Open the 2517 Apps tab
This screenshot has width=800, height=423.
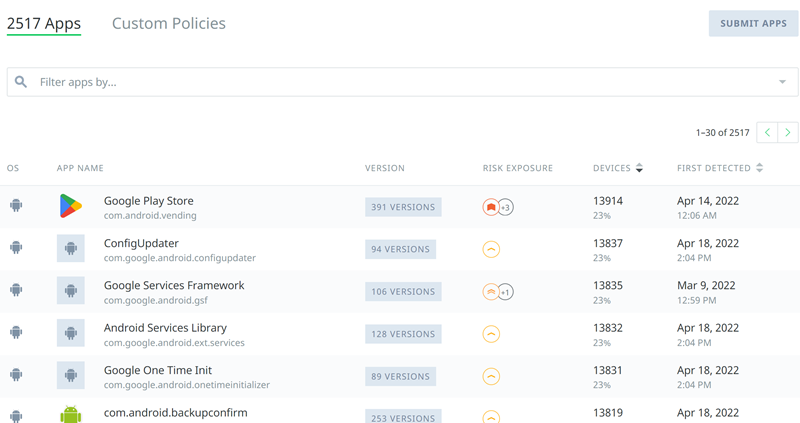[x=44, y=23]
